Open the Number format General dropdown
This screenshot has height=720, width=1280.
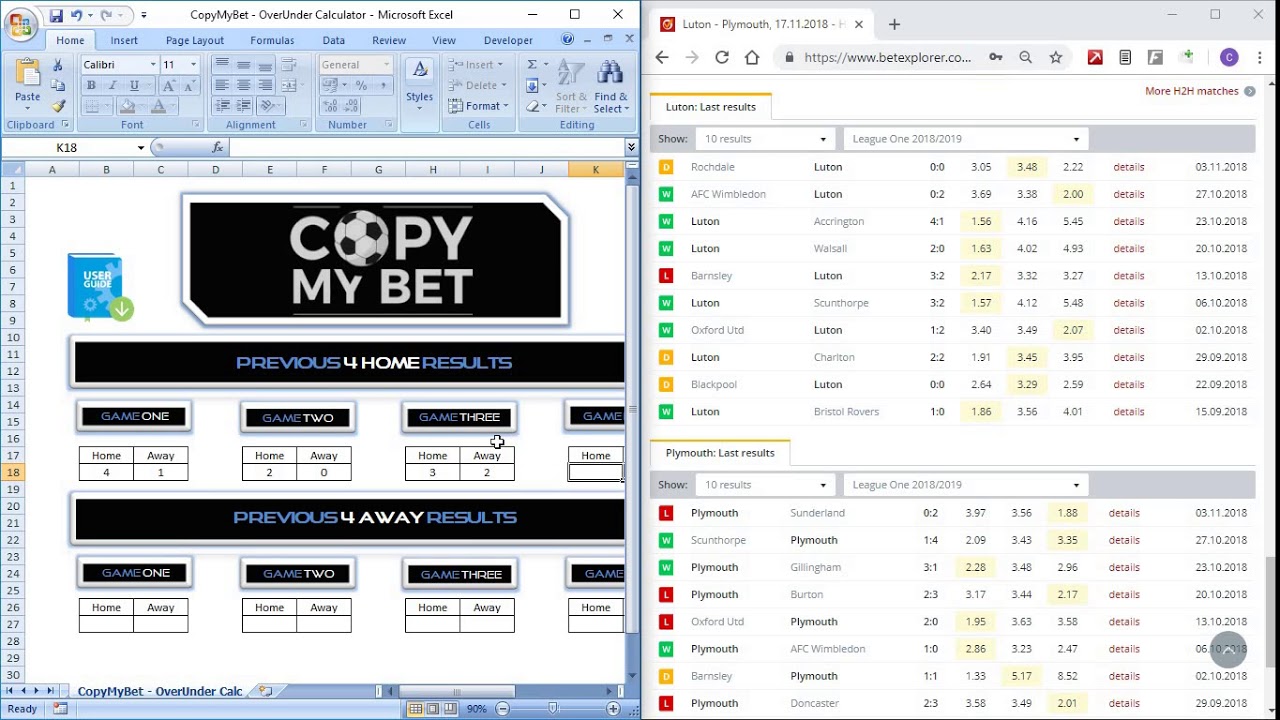(386, 65)
